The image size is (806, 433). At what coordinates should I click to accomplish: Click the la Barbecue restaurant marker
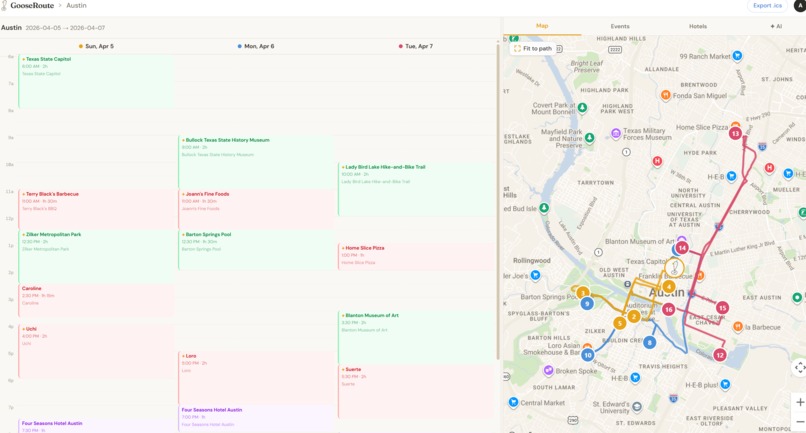738,327
